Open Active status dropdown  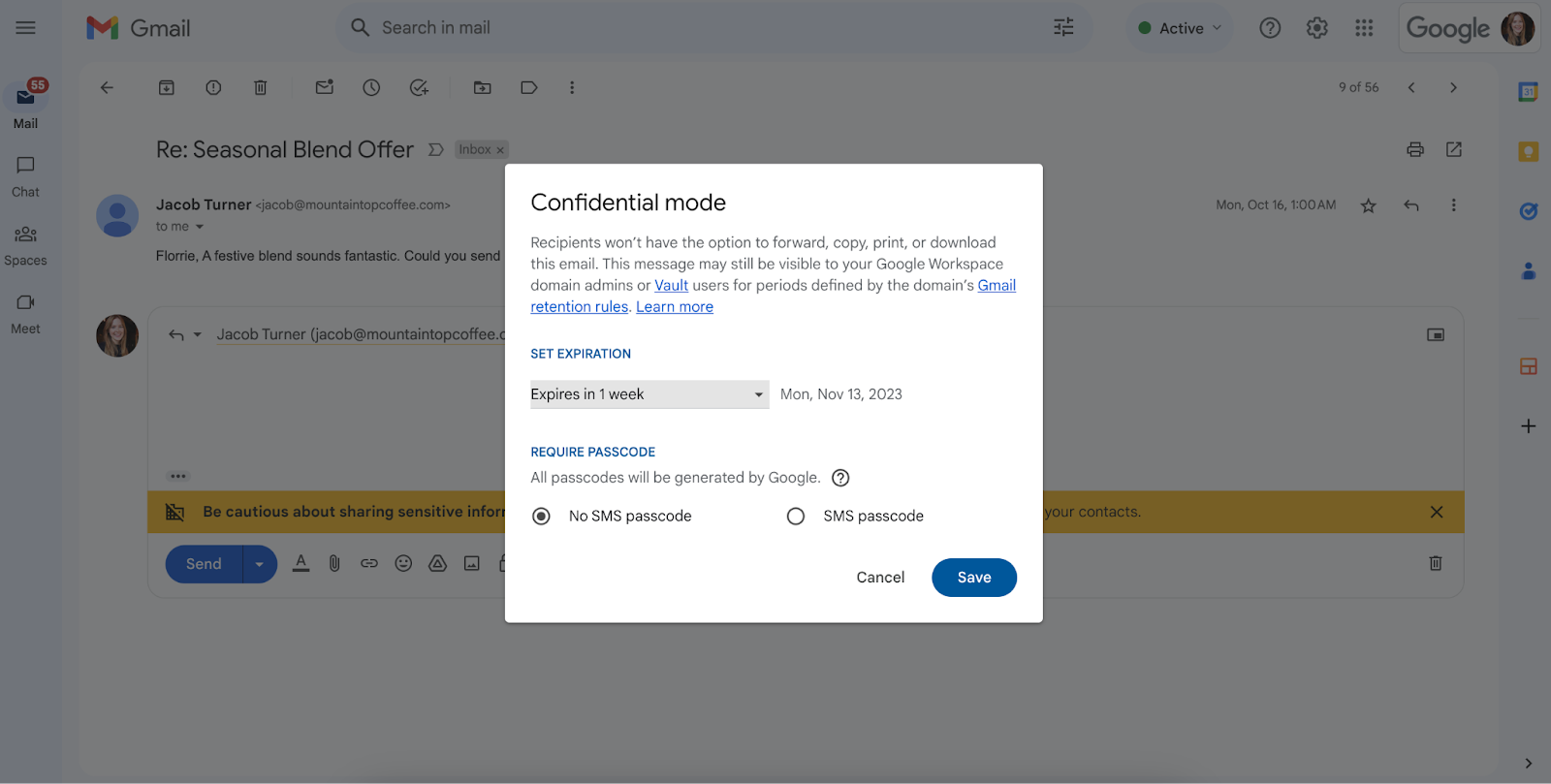(x=1180, y=28)
